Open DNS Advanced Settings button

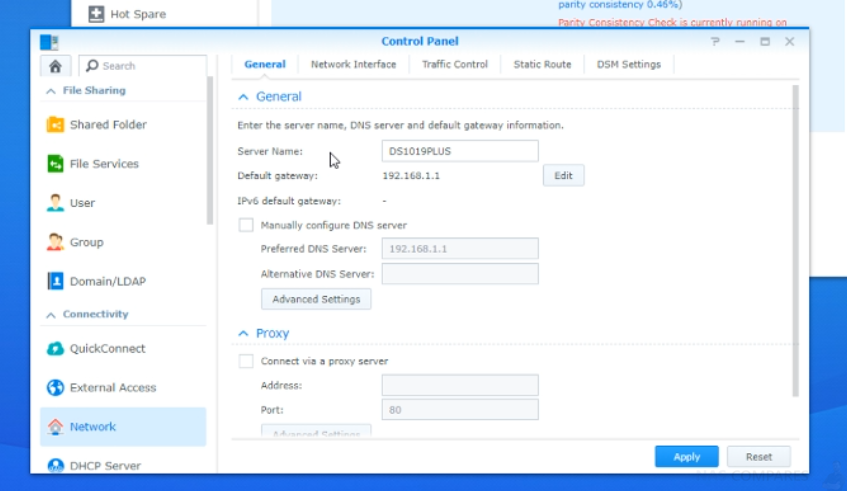click(x=316, y=299)
